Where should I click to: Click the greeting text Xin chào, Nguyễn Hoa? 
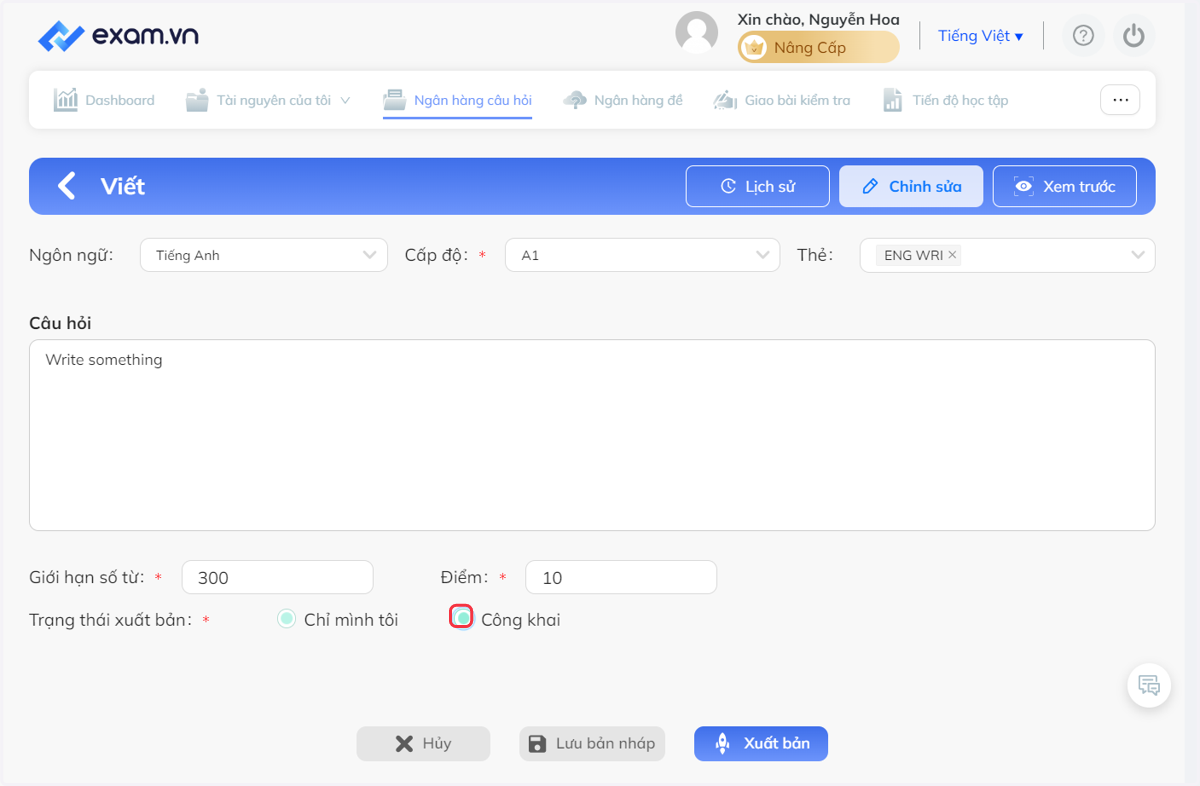(x=818, y=19)
